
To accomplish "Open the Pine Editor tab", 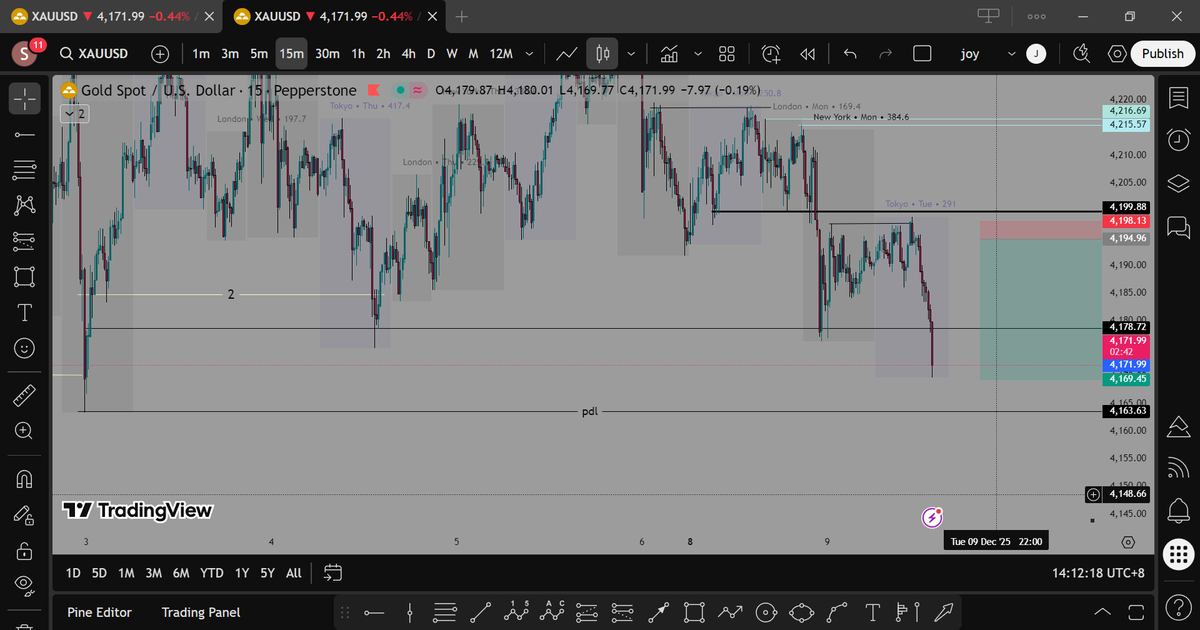I will pyautogui.click(x=99, y=612).
